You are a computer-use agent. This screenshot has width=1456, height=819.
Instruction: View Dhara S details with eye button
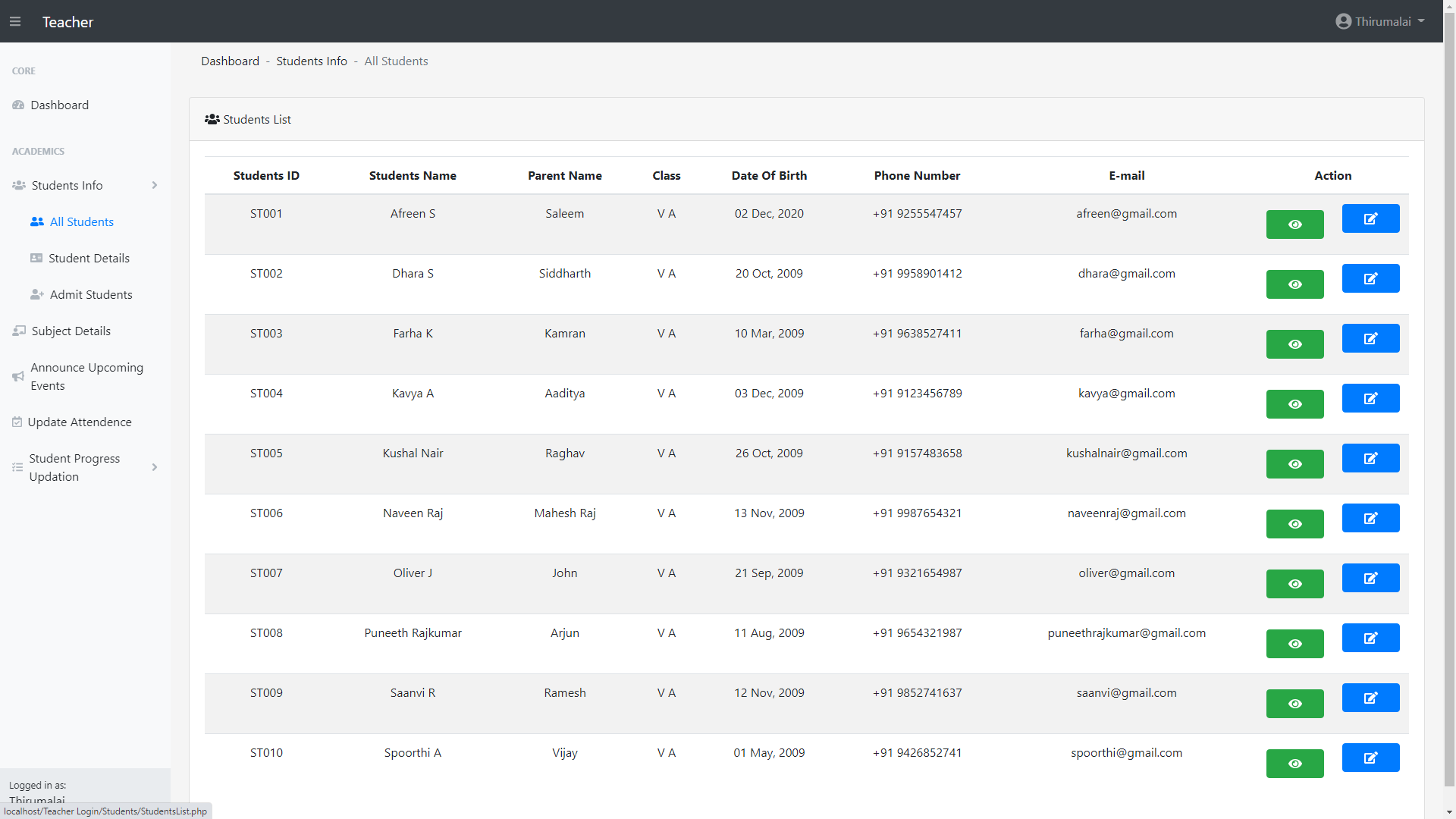[1294, 284]
